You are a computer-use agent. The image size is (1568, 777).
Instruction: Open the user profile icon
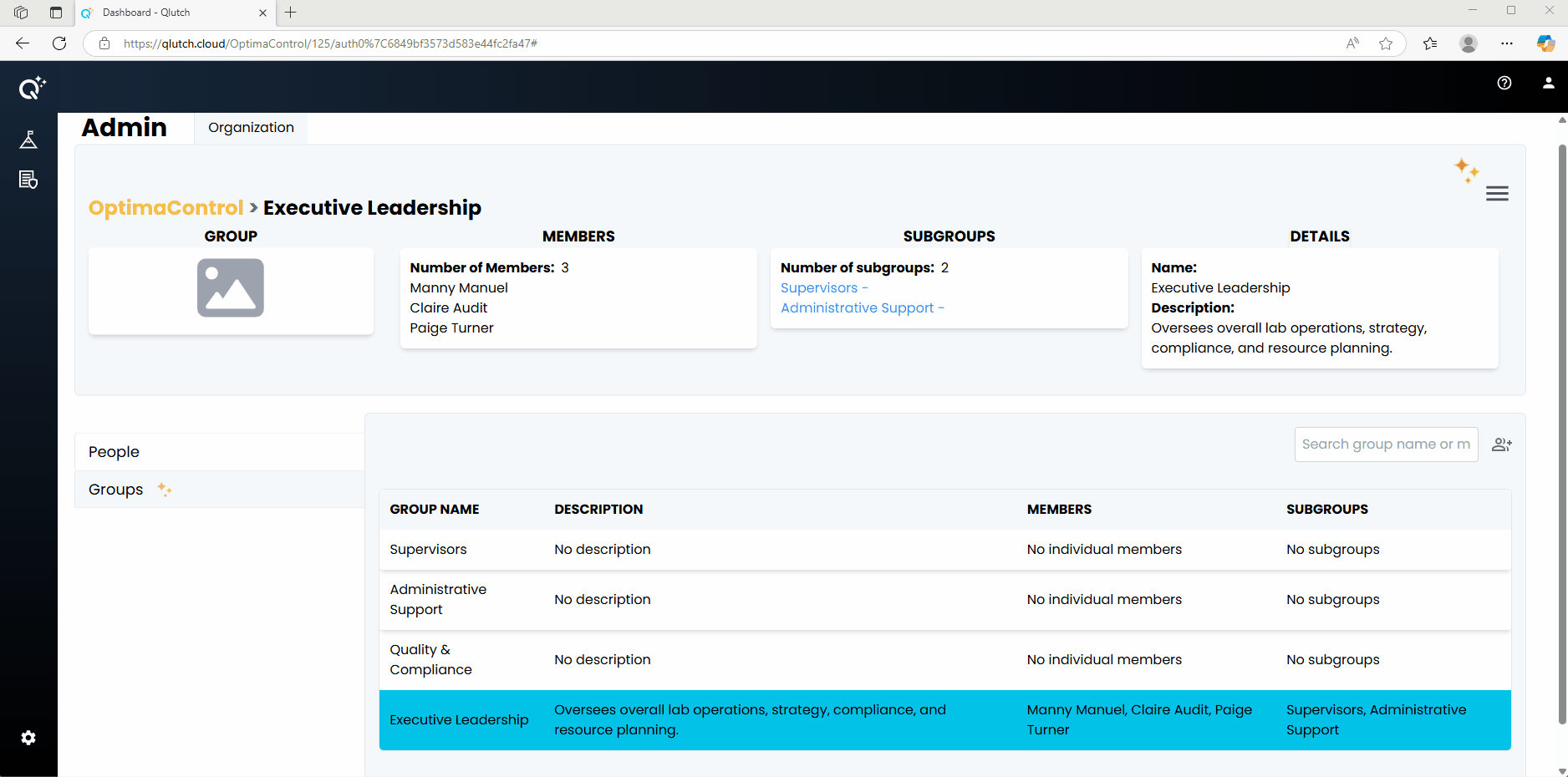coord(1548,83)
